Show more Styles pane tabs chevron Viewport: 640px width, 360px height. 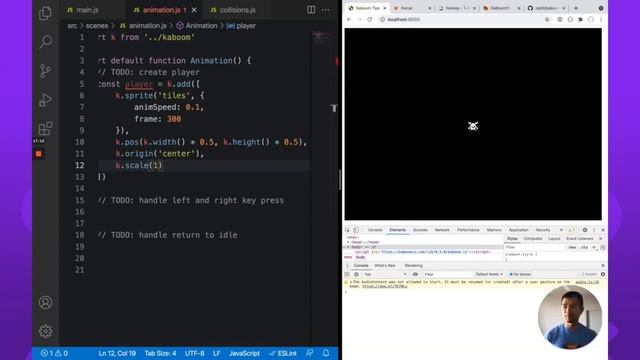tap(600, 239)
